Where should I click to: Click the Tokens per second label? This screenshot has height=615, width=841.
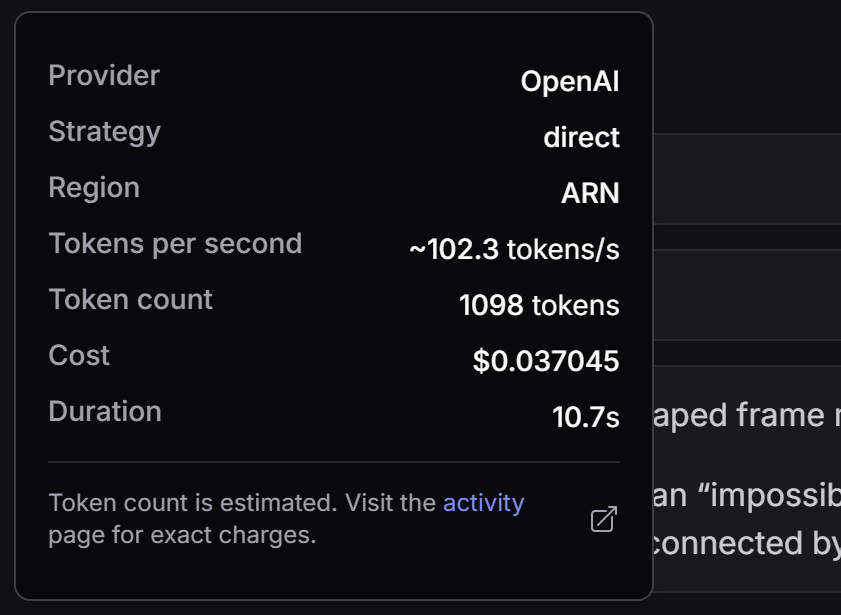(x=175, y=244)
